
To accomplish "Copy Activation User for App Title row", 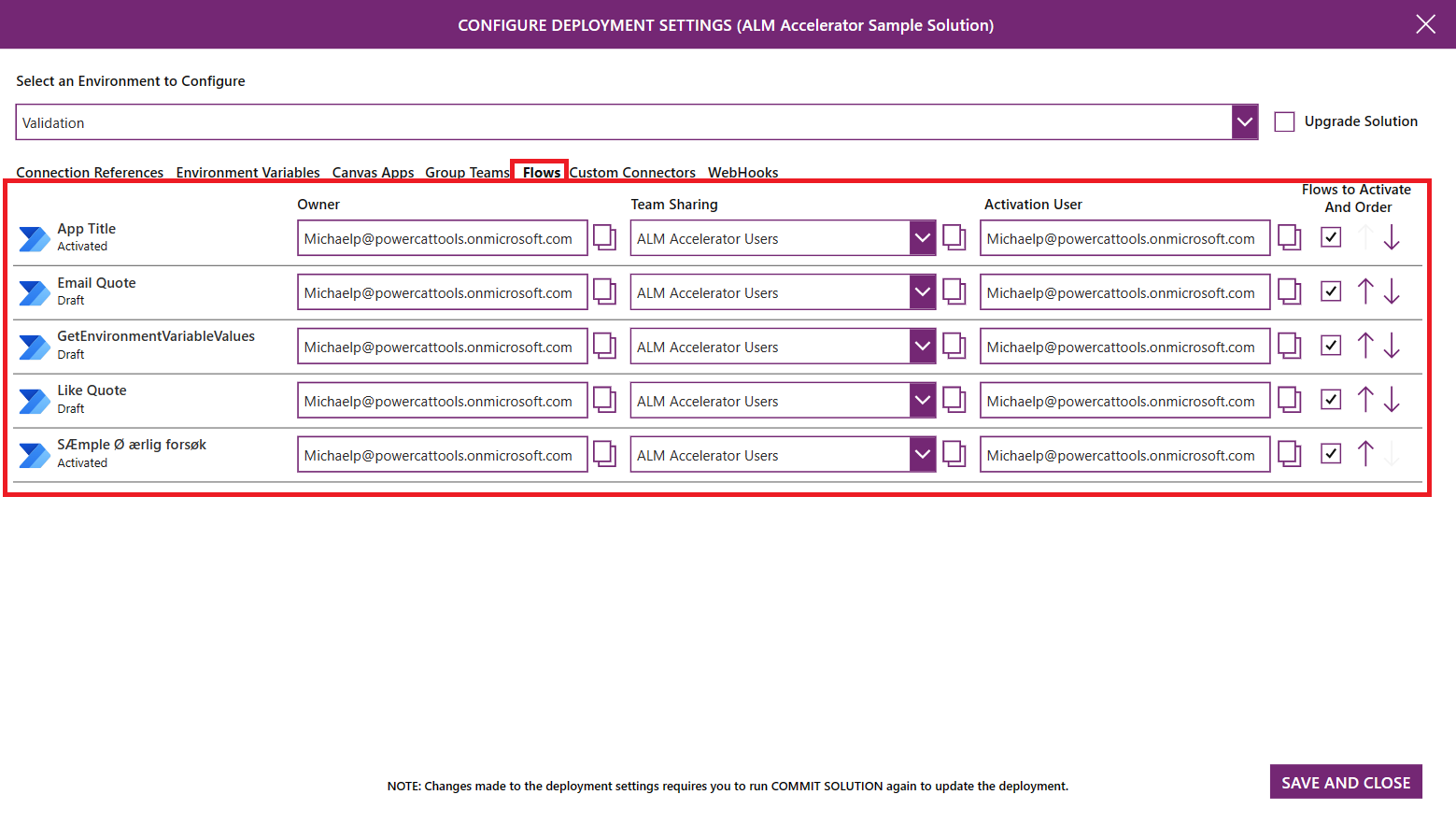I will pos(1290,237).
